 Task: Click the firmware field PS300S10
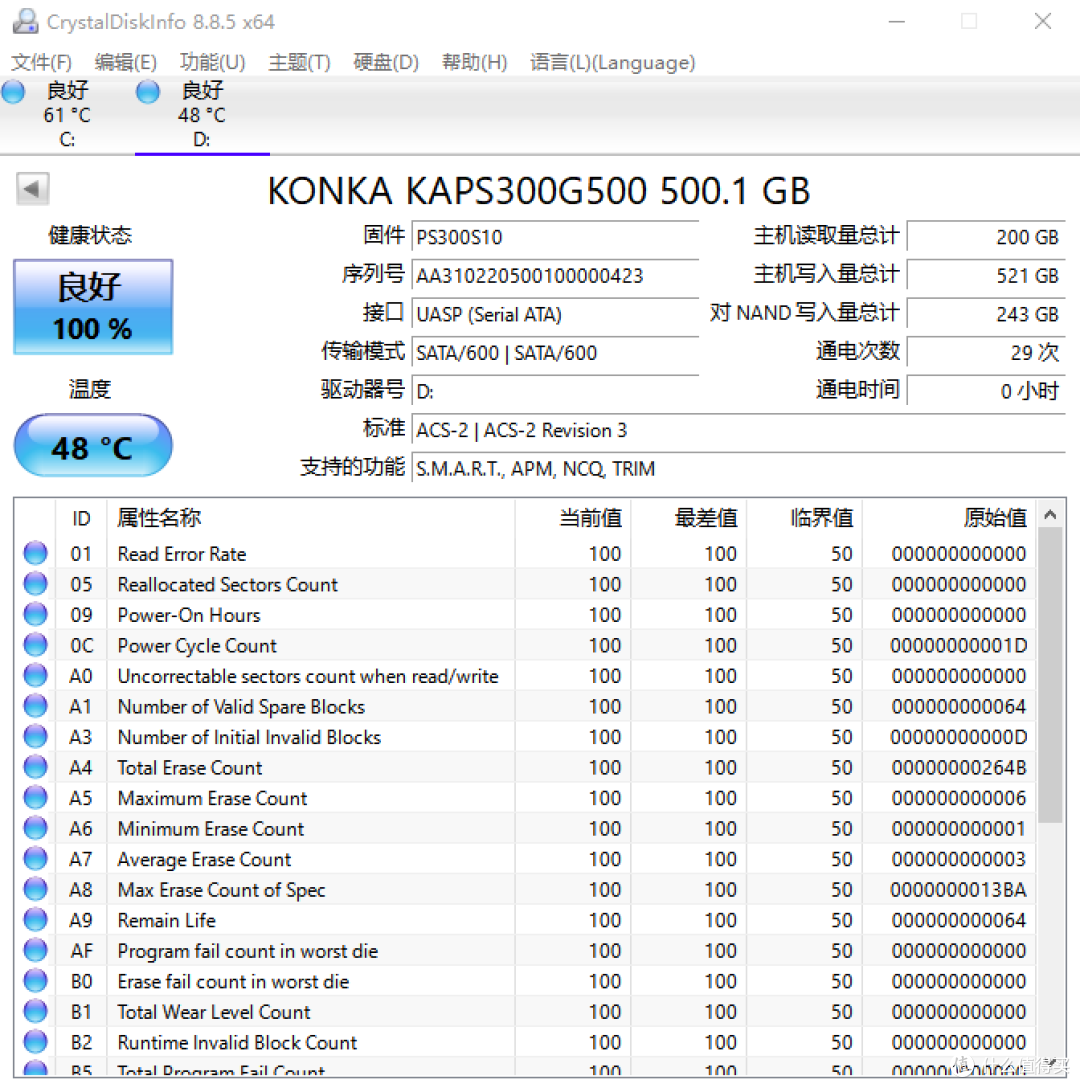tap(555, 237)
